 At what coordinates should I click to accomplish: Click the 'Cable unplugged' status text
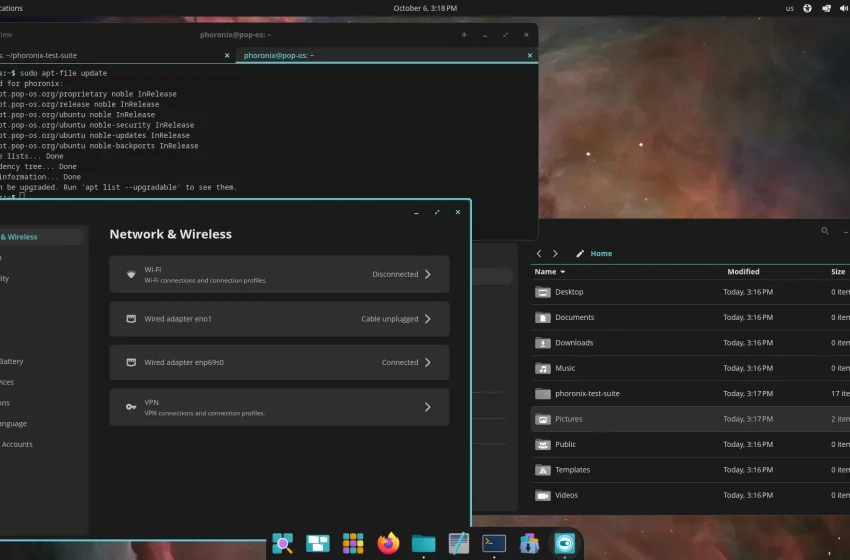coord(390,319)
